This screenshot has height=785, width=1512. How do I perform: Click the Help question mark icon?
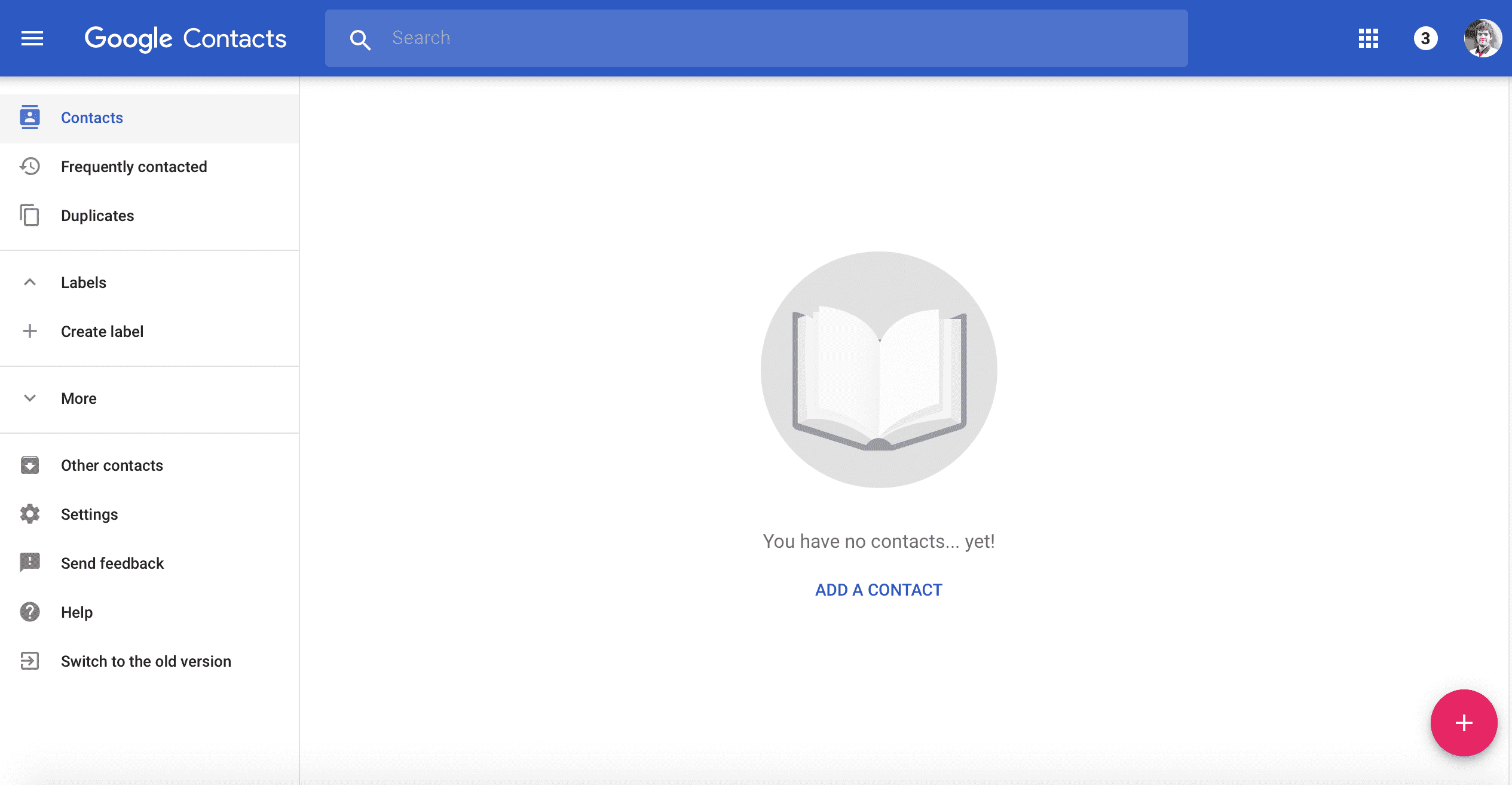(30, 612)
